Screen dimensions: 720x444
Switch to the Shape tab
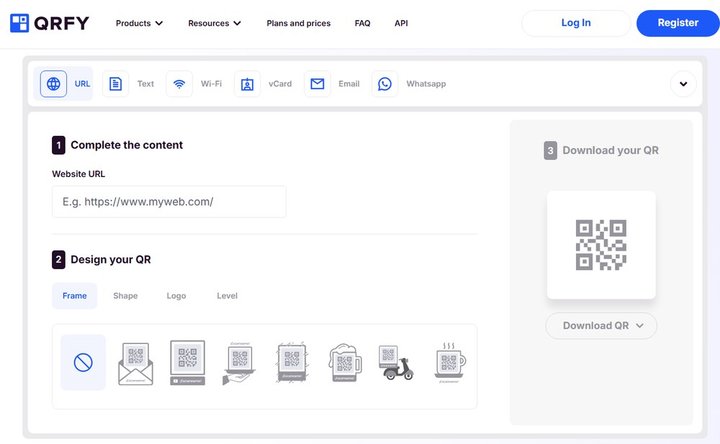125,296
